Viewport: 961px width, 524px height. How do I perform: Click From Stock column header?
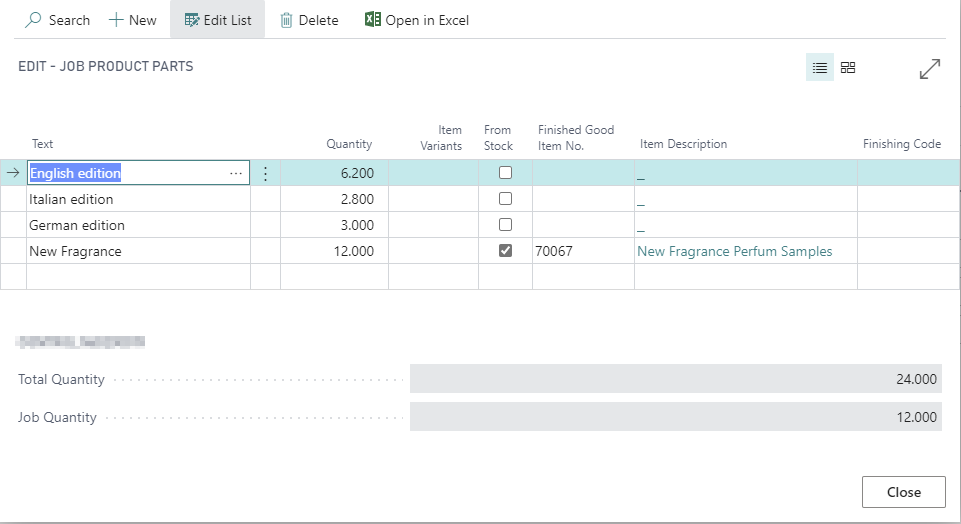(498, 138)
